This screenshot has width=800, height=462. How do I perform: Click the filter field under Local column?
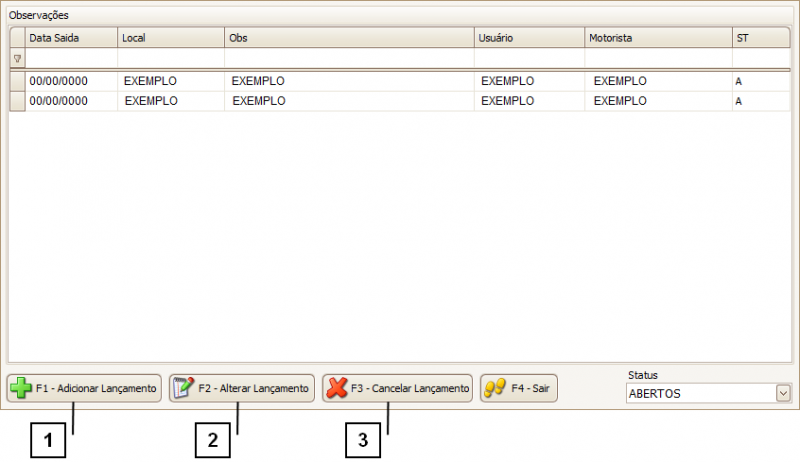[x=170, y=59]
